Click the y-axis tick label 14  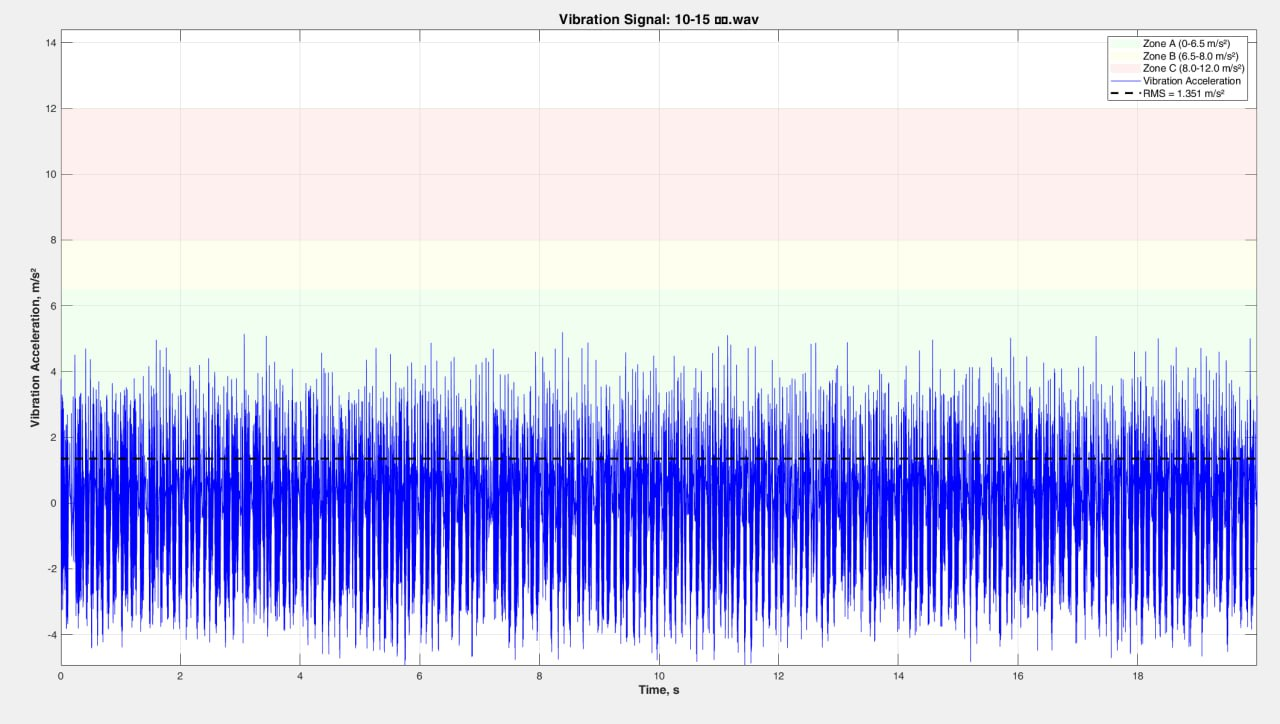coord(49,43)
